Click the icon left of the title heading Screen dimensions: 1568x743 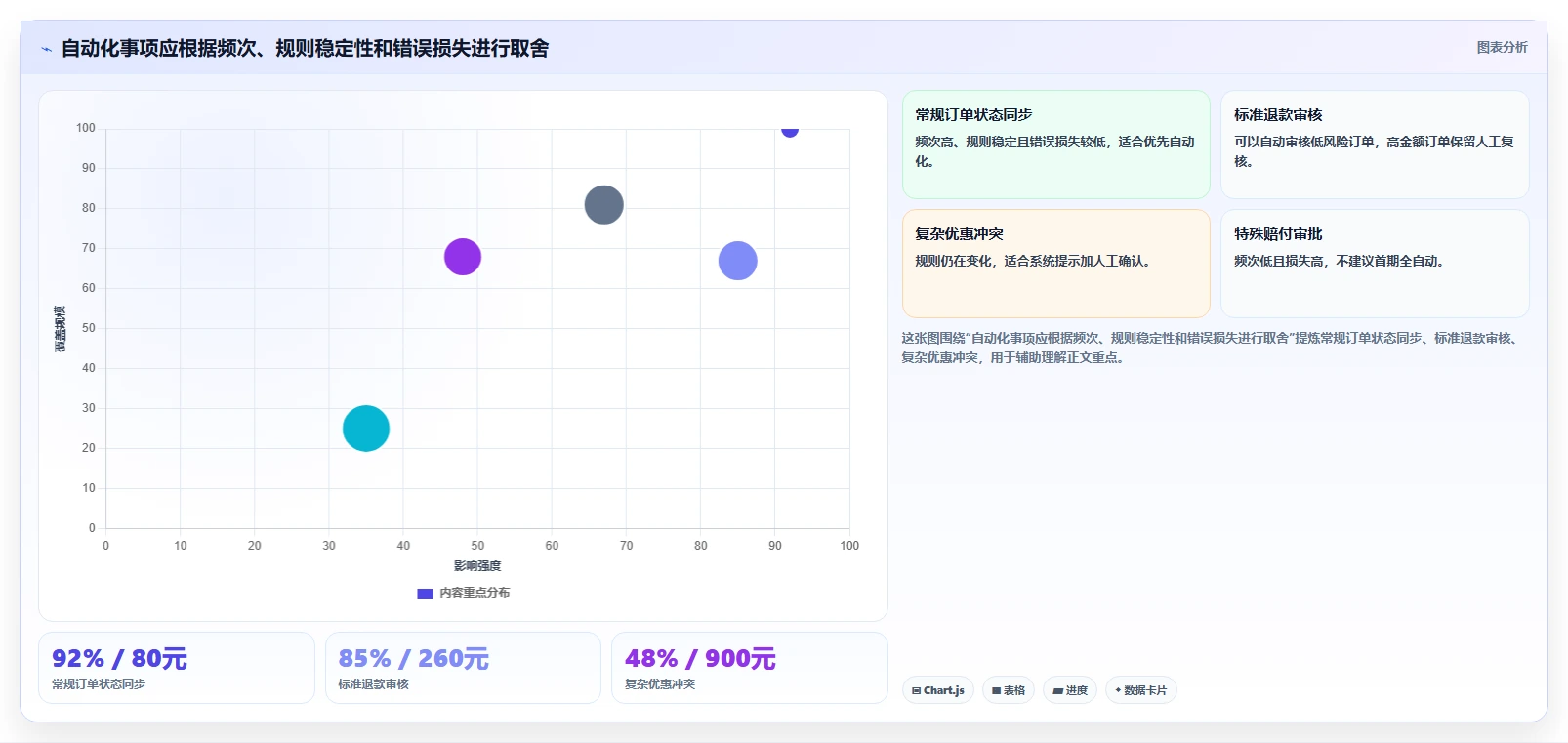[46, 49]
